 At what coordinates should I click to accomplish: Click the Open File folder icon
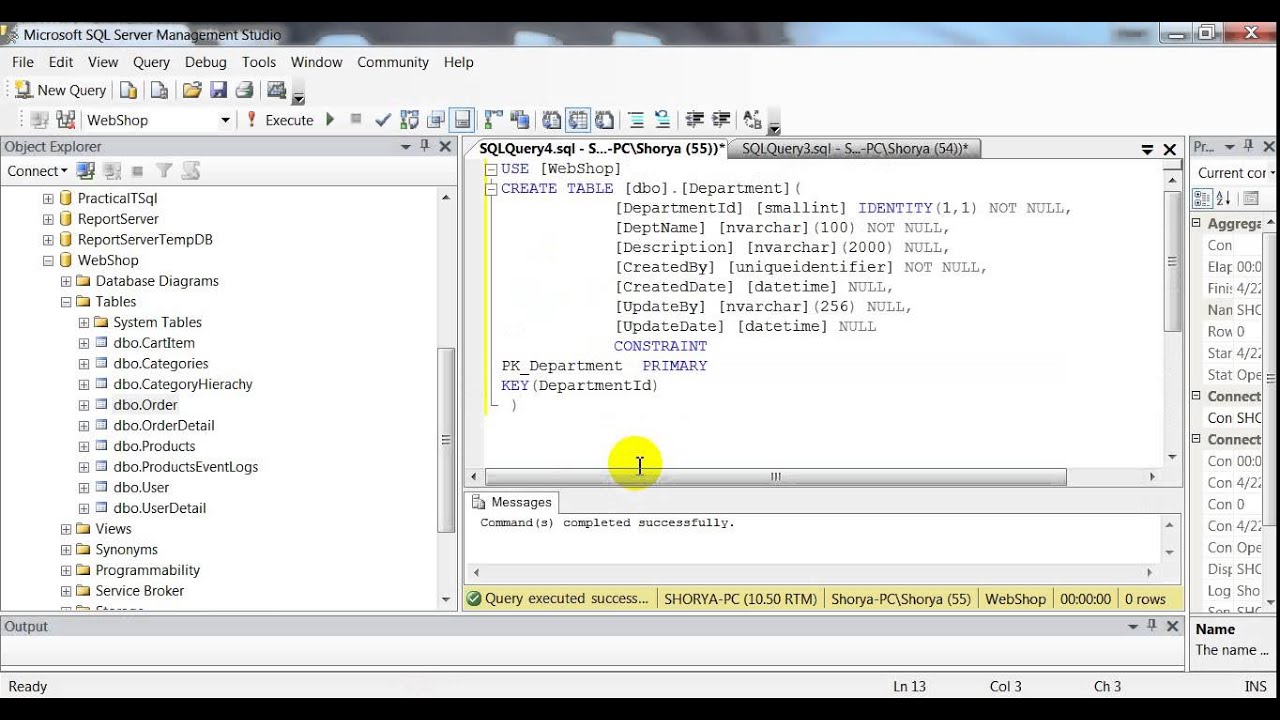tap(192, 90)
